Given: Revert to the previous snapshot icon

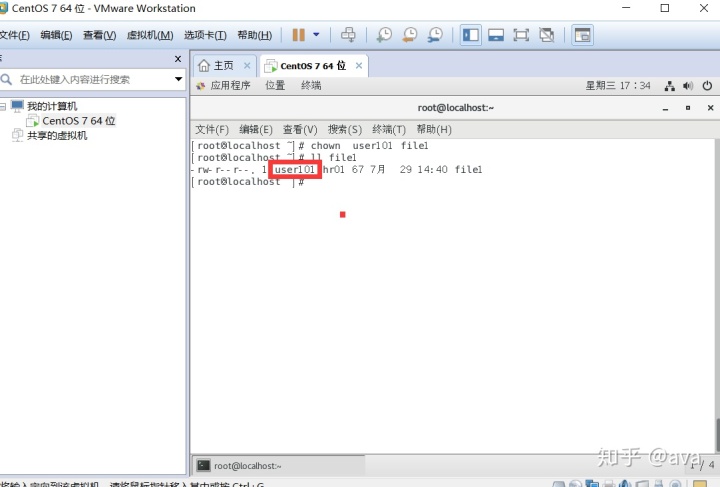Looking at the screenshot, I should (x=410, y=35).
